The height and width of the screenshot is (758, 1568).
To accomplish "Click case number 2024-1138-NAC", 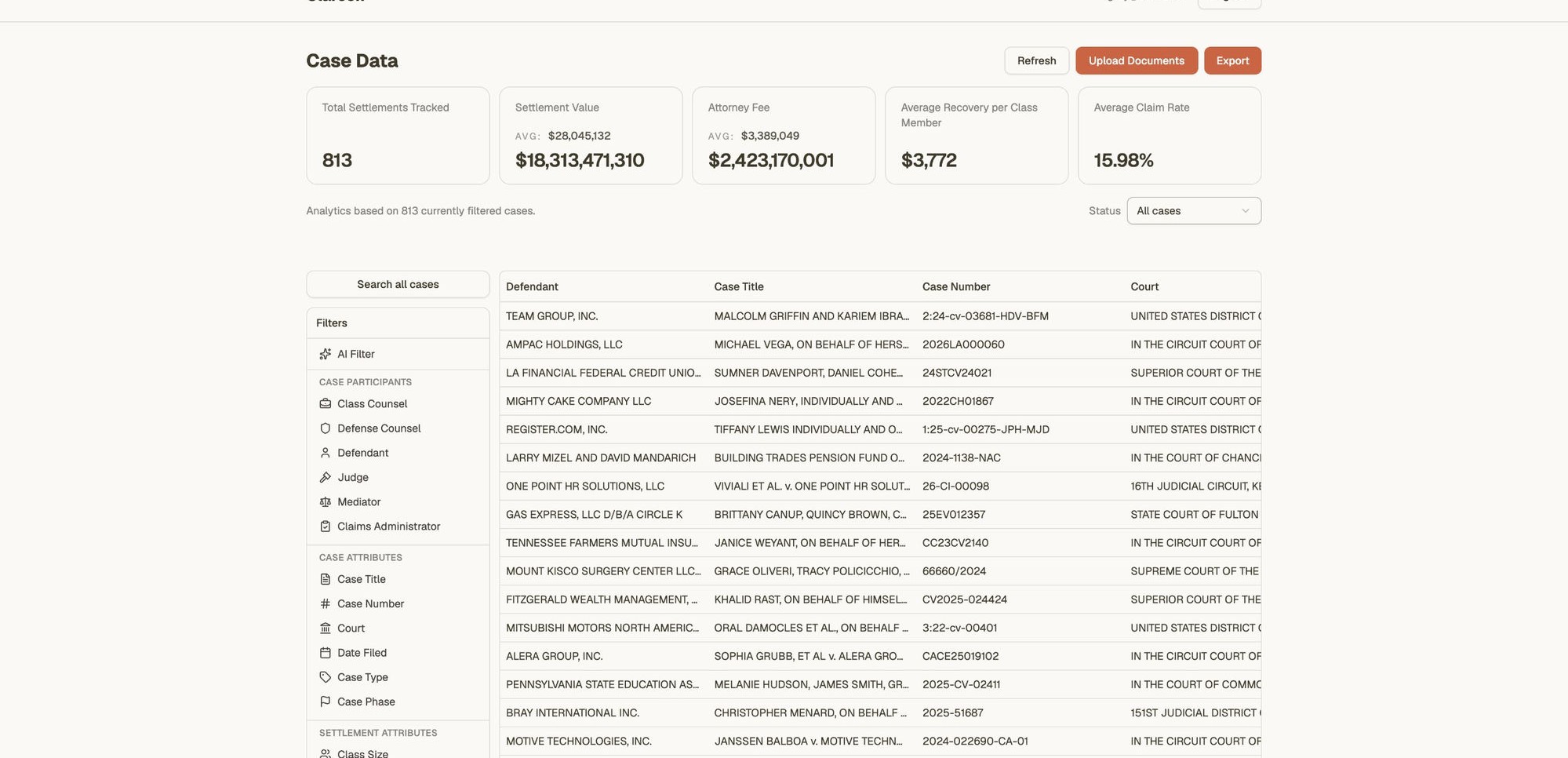I will [962, 457].
